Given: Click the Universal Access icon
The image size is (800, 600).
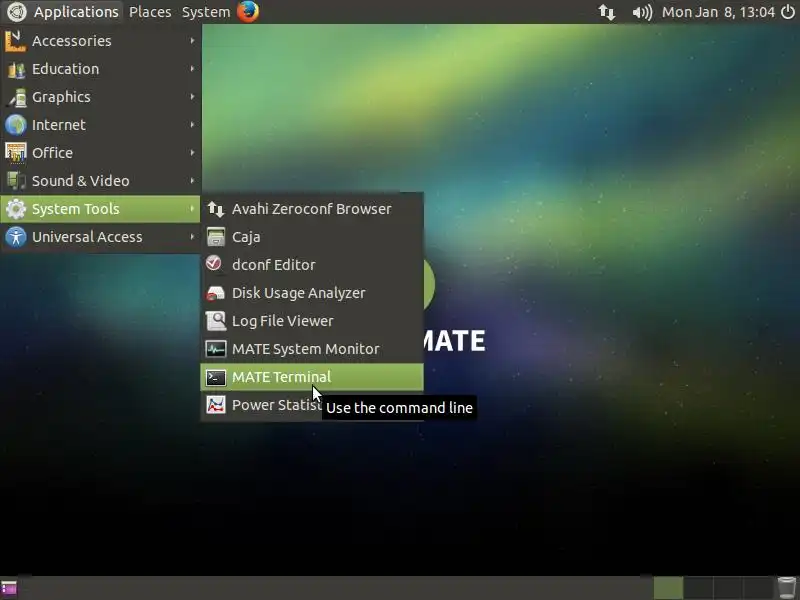Looking at the screenshot, I should [15, 237].
